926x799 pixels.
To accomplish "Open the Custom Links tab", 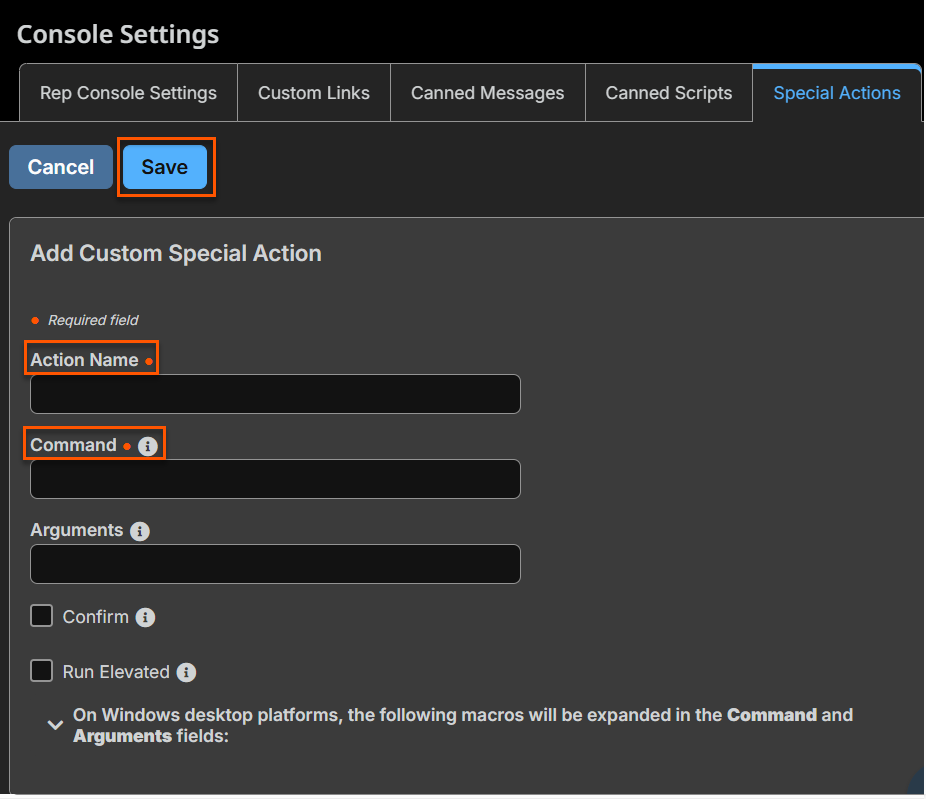I will click(314, 93).
